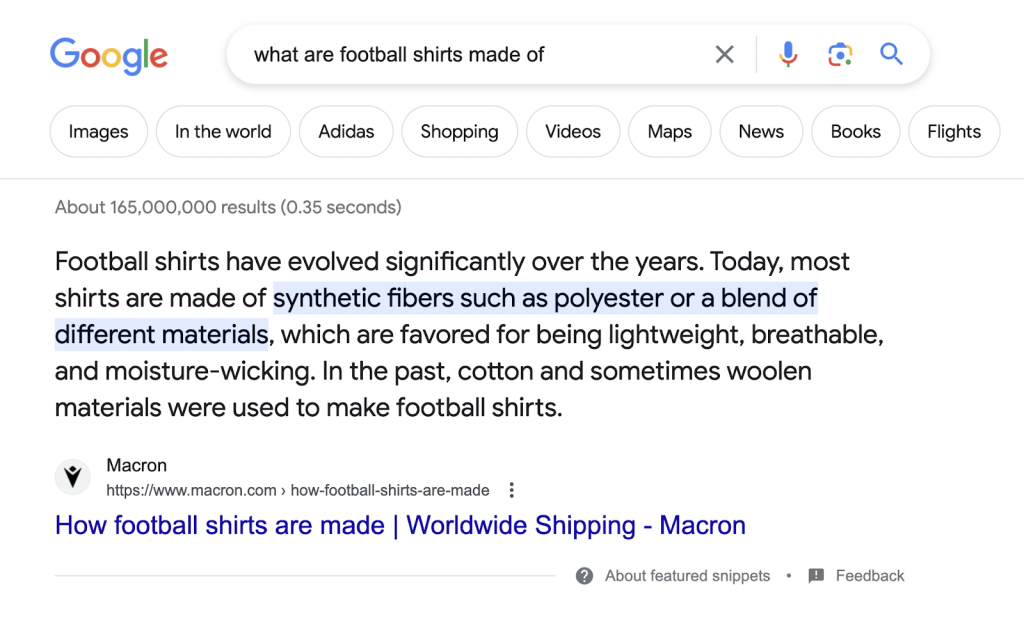Open three-dot menu beside Macron URL
This screenshot has width=1024, height=628.
511,490
